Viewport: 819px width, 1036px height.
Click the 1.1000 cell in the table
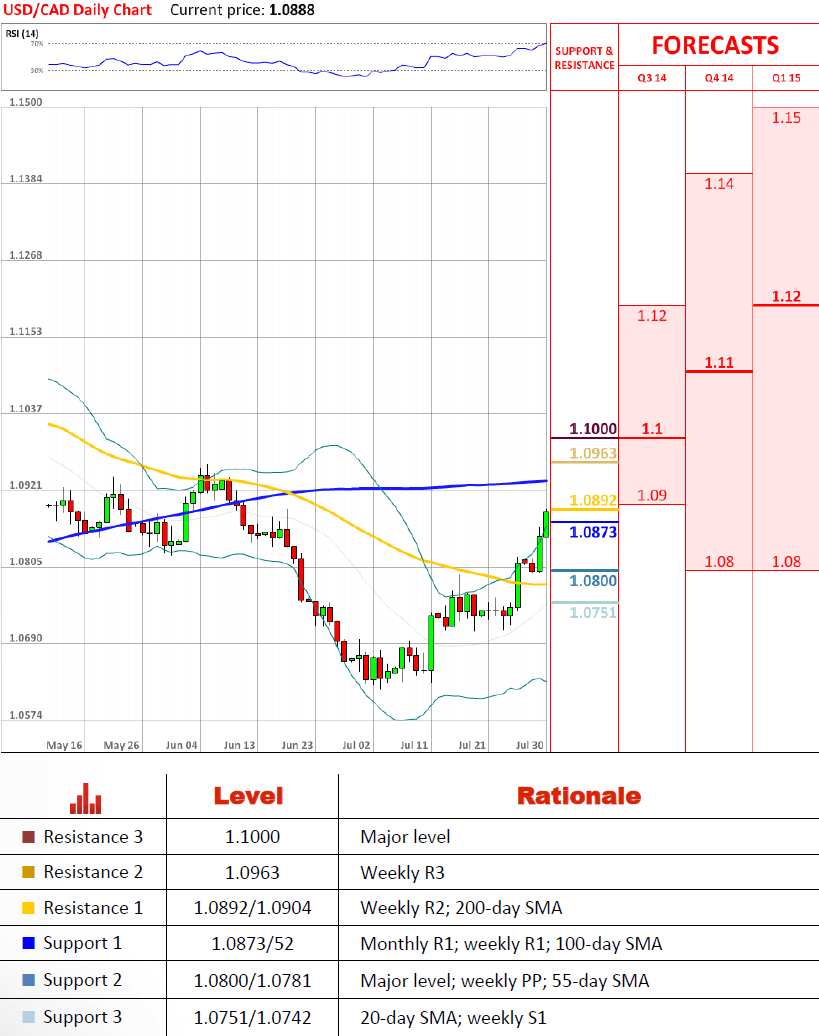pyautogui.click(x=252, y=837)
